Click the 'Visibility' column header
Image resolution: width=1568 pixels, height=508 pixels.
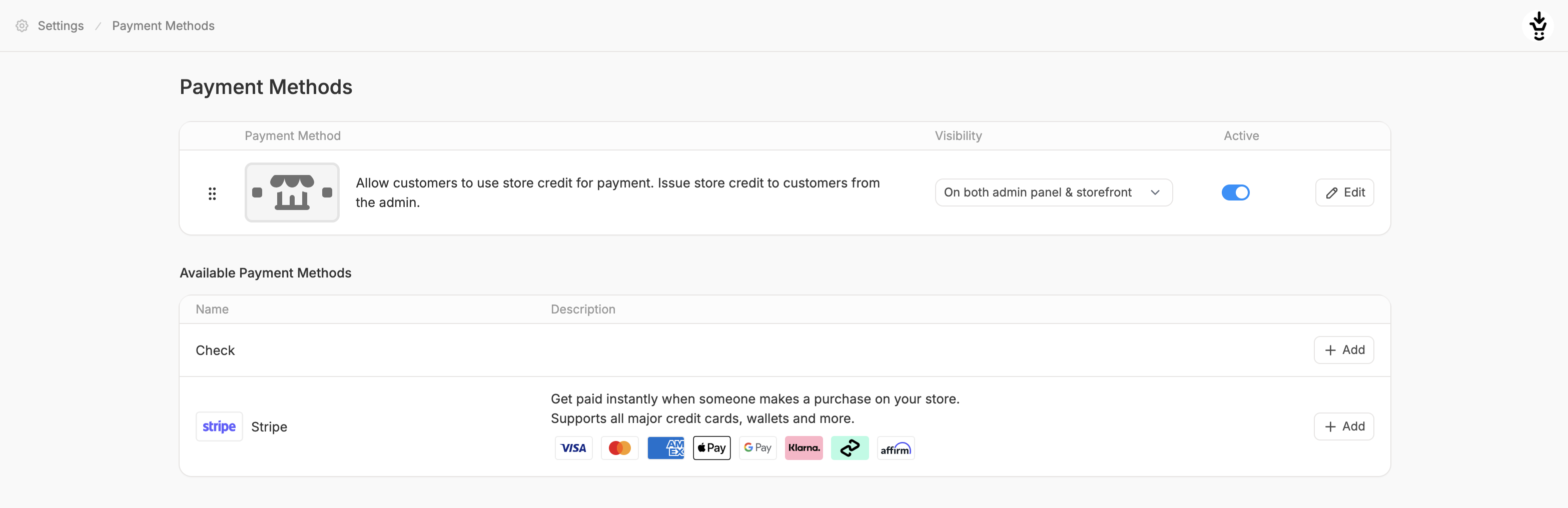(958, 135)
